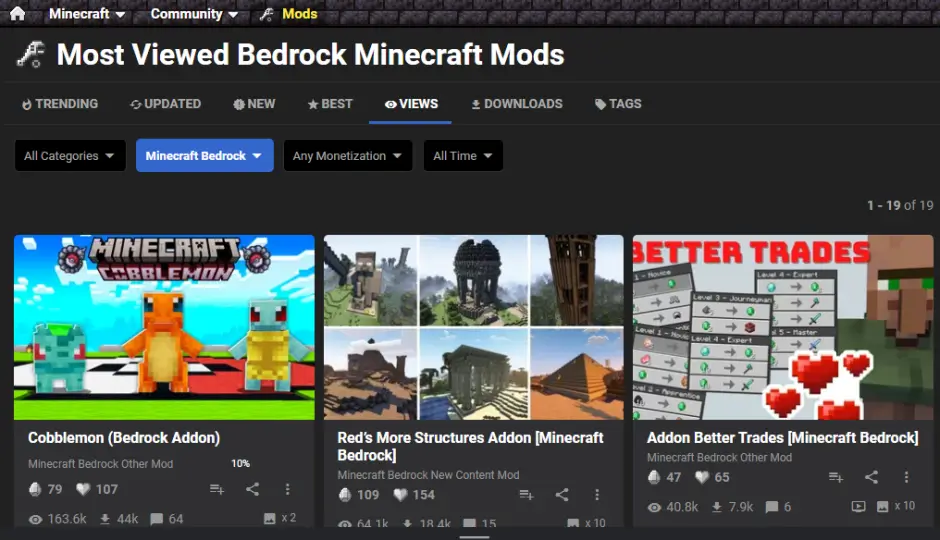Open the Tags tab
Screen dimensions: 940x540
618,104
